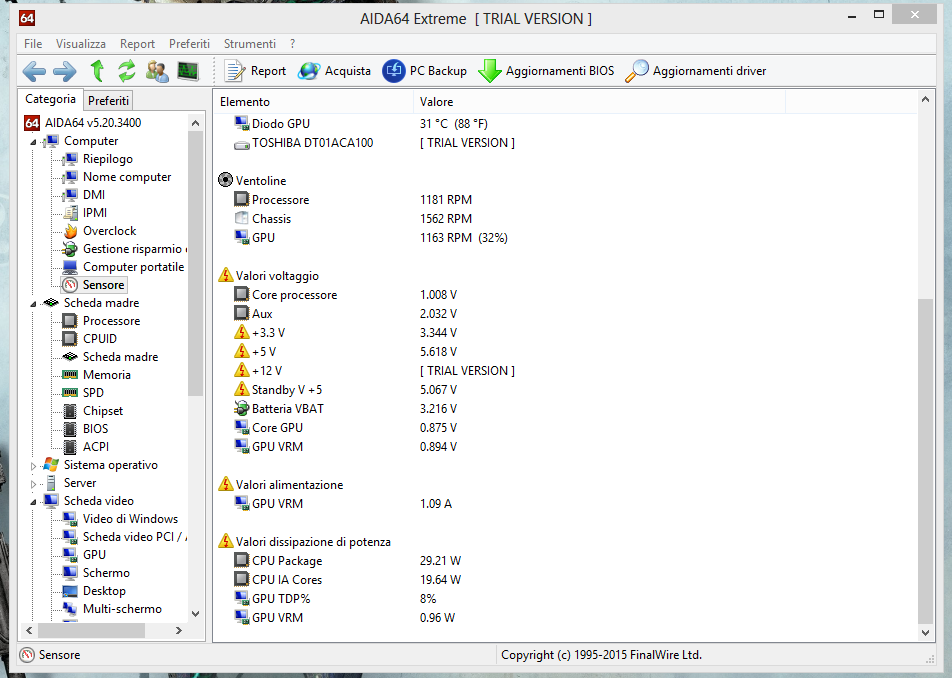Click the Report toolbar button
Screen dimensions: 952x678
tap(255, 71)
